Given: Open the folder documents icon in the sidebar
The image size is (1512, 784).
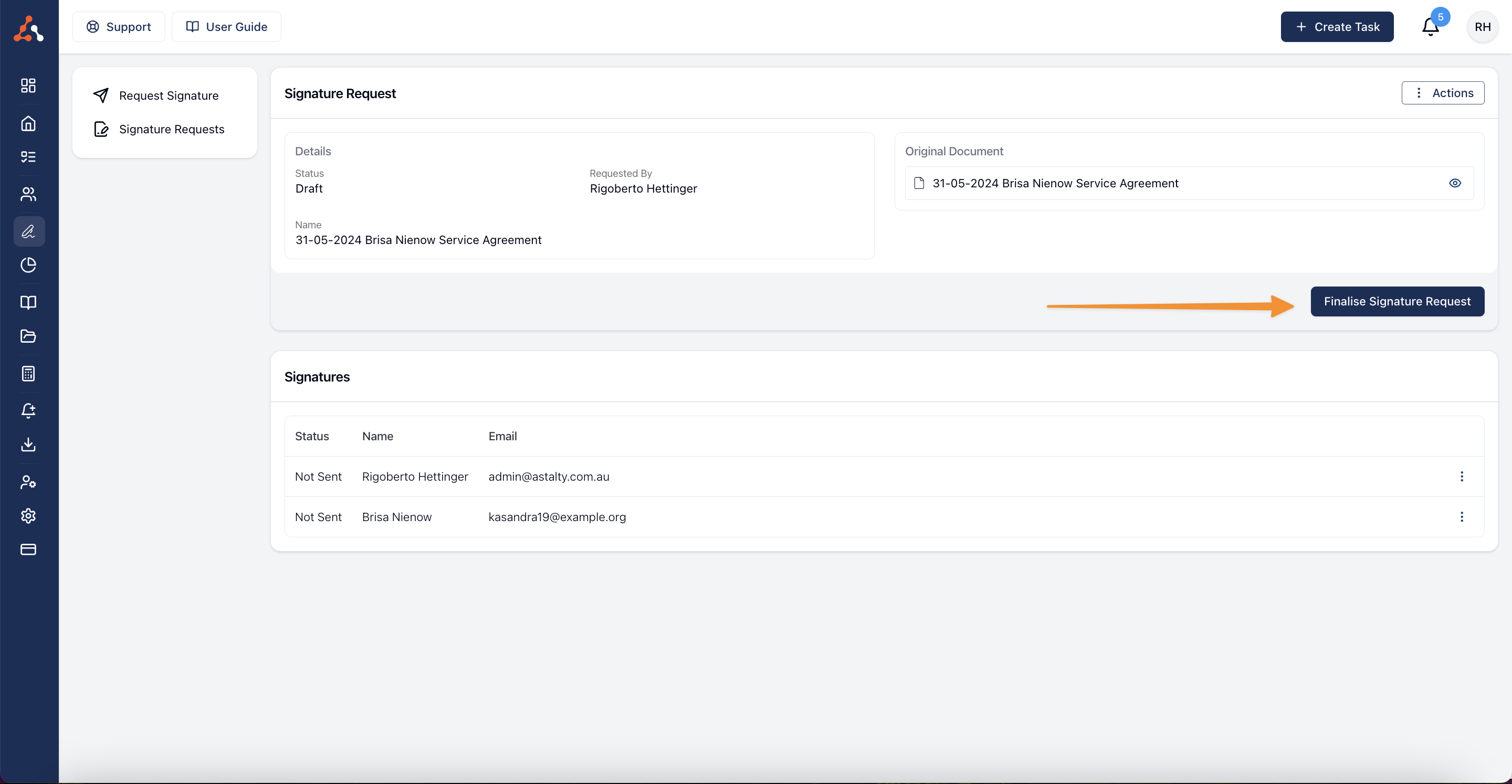Looking at the screenshot, I should click(28, 336).
